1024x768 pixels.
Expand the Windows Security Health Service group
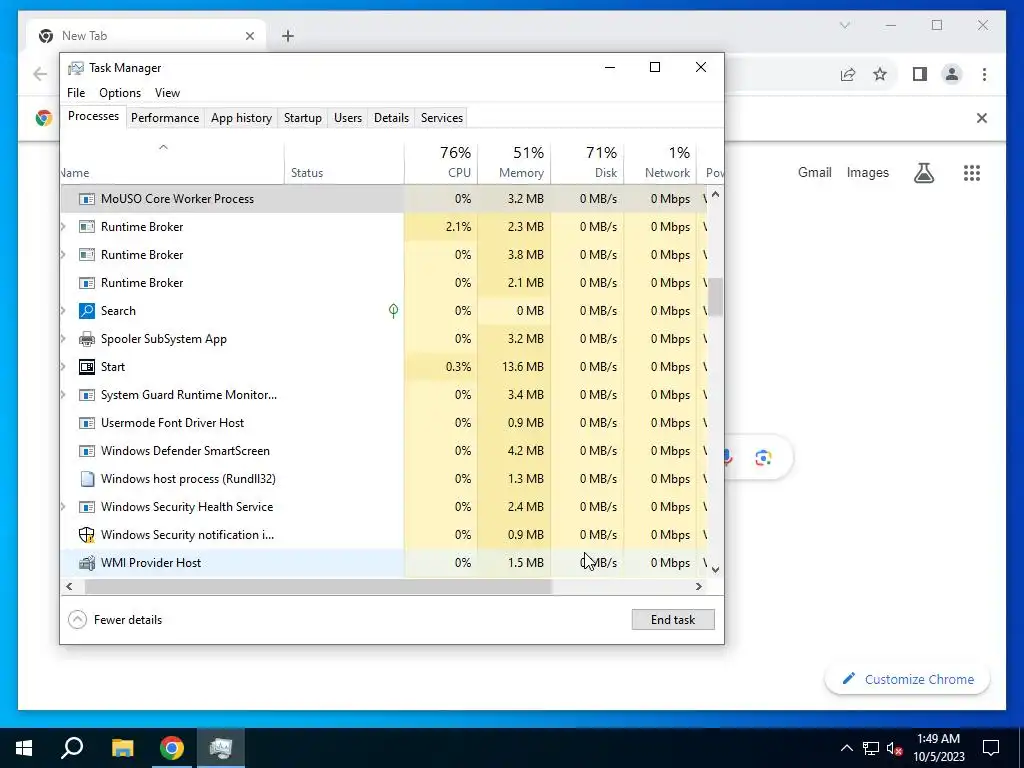(x=63, y=507)
